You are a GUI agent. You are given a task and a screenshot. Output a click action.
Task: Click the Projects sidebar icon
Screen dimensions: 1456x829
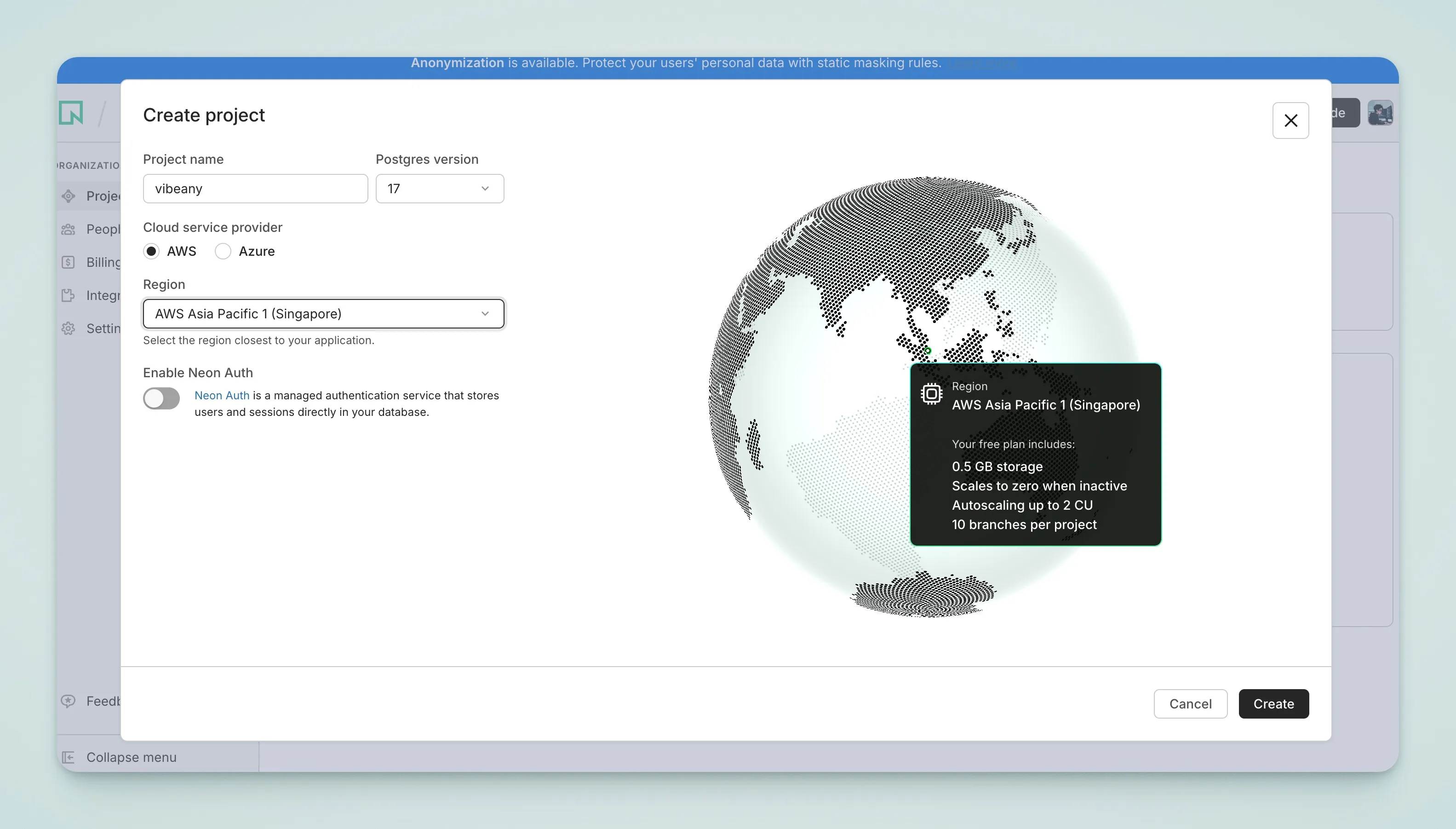pos(69,196)
